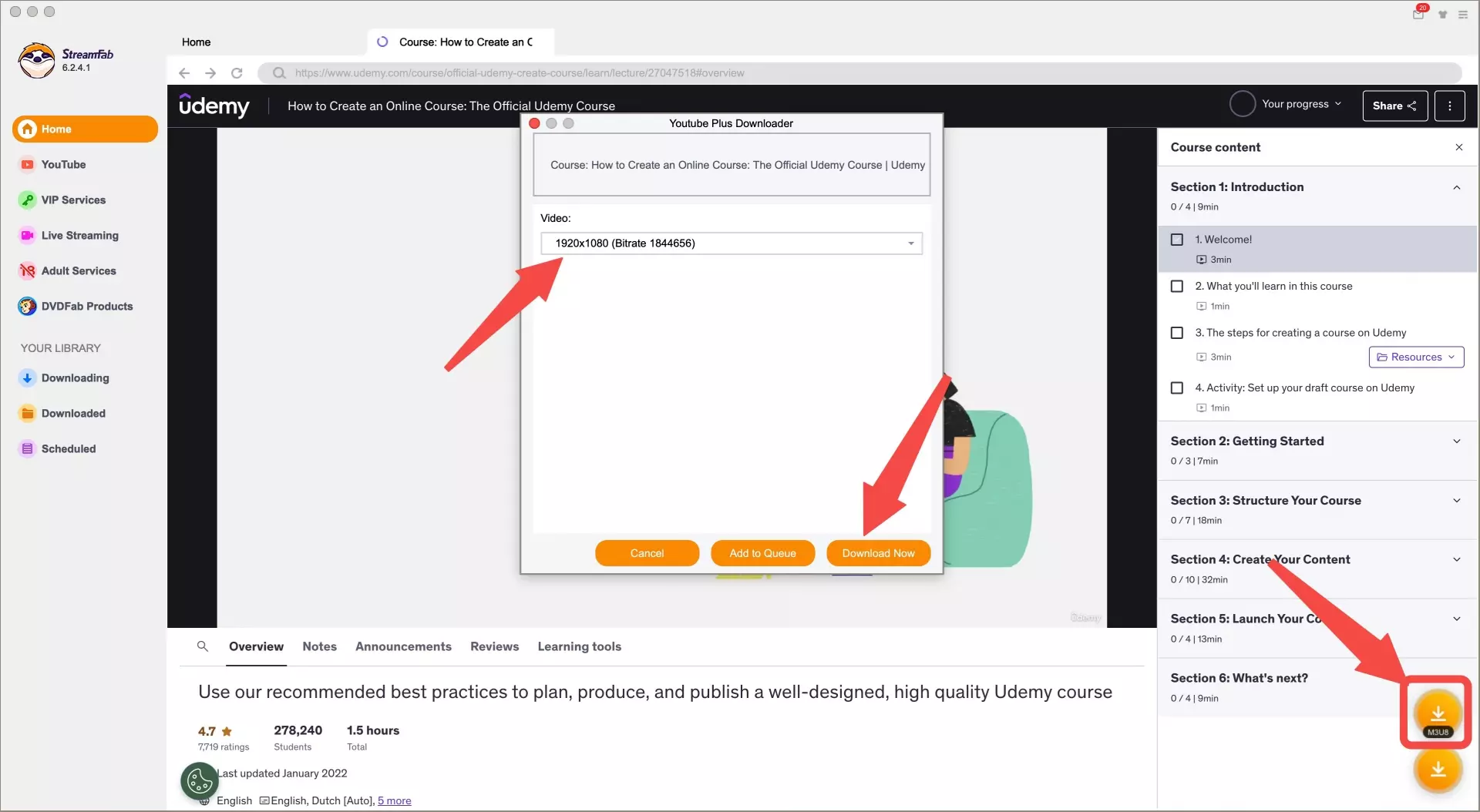Click the Download Now button
Screen dimensions: 1480x812
pyautogui.click(x=878, y=553)
